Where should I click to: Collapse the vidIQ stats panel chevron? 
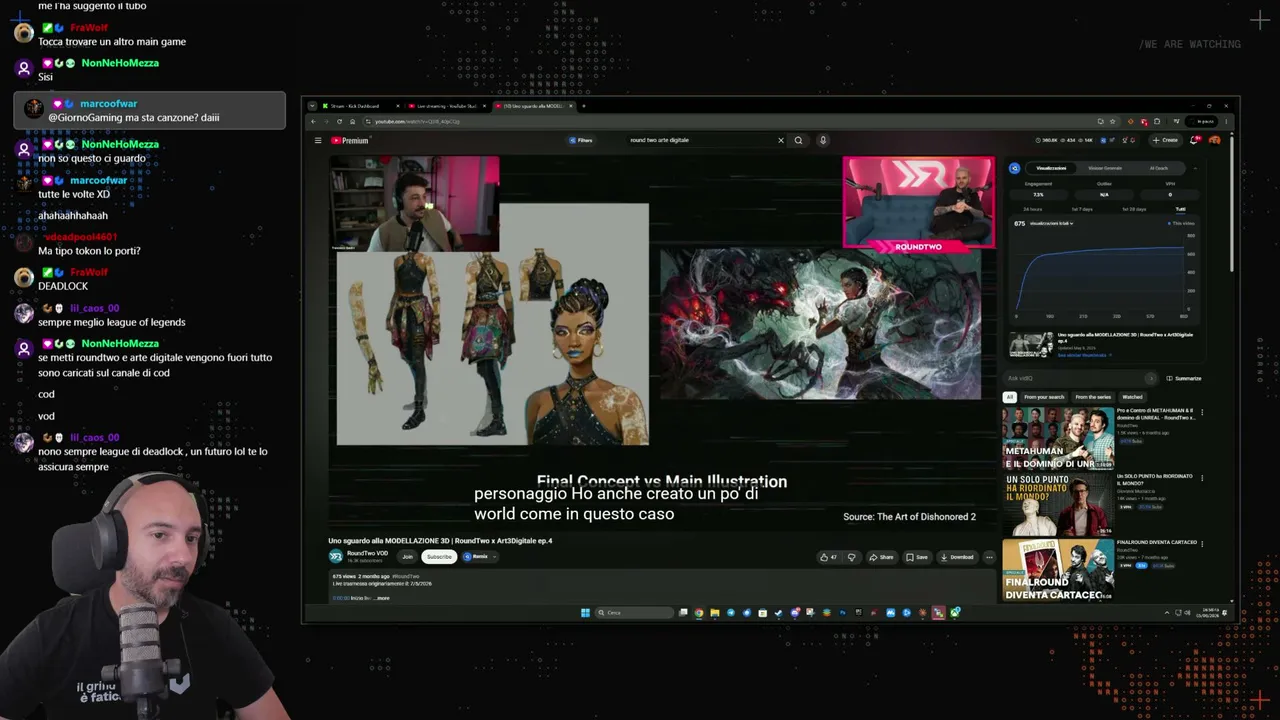(1195, 168)
